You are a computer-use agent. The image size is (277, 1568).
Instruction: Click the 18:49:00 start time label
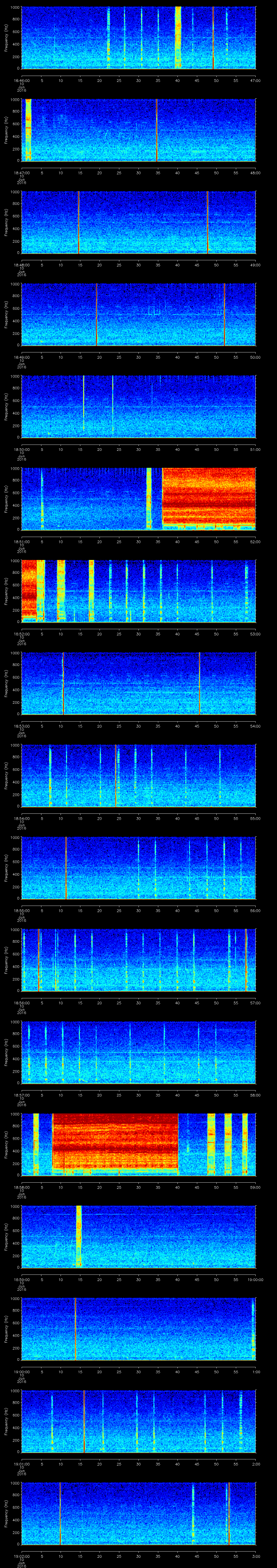pyautogui.click(x=21, y=357)
